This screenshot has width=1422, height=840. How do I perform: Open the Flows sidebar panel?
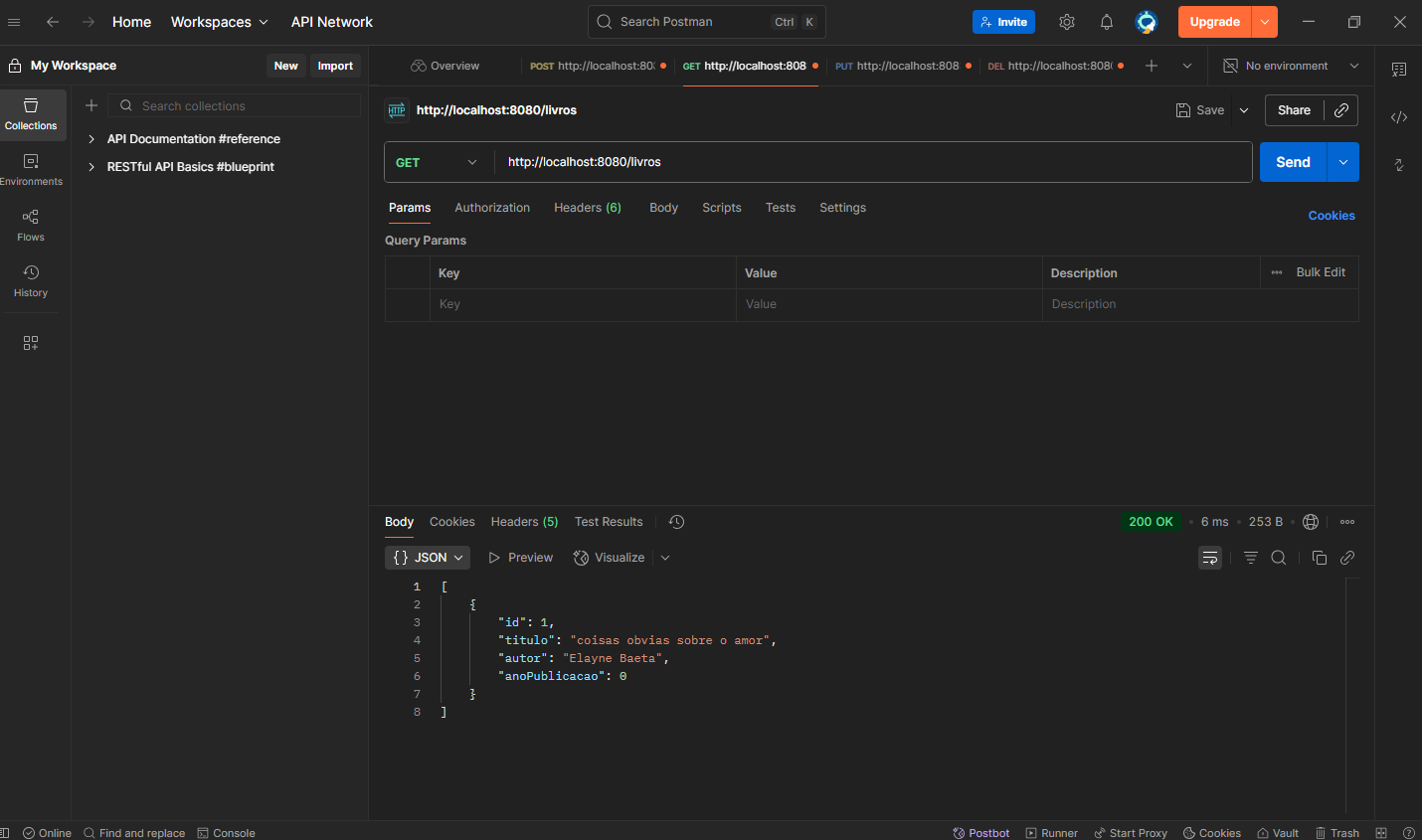31,225
